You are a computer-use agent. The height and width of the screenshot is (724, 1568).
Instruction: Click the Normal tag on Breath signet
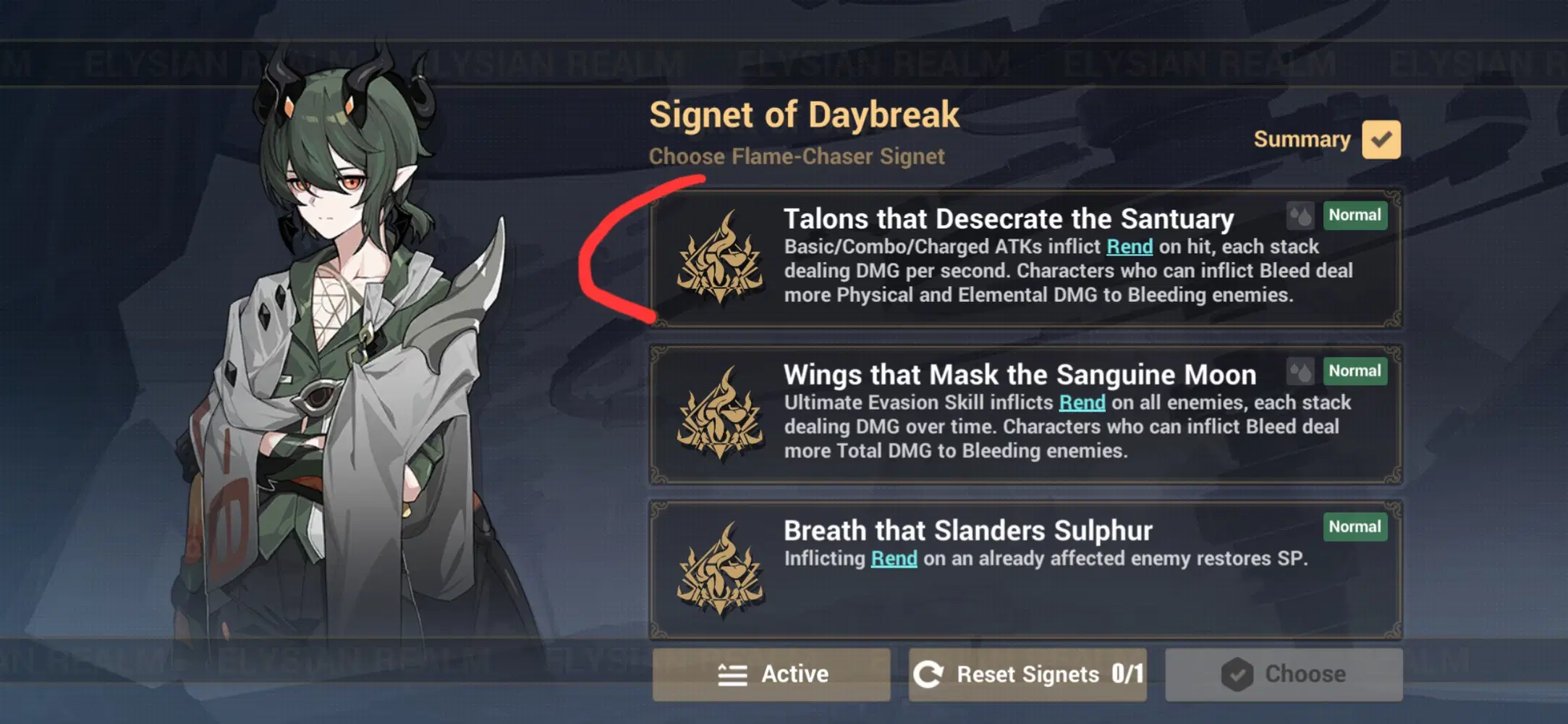[1355, 527]
